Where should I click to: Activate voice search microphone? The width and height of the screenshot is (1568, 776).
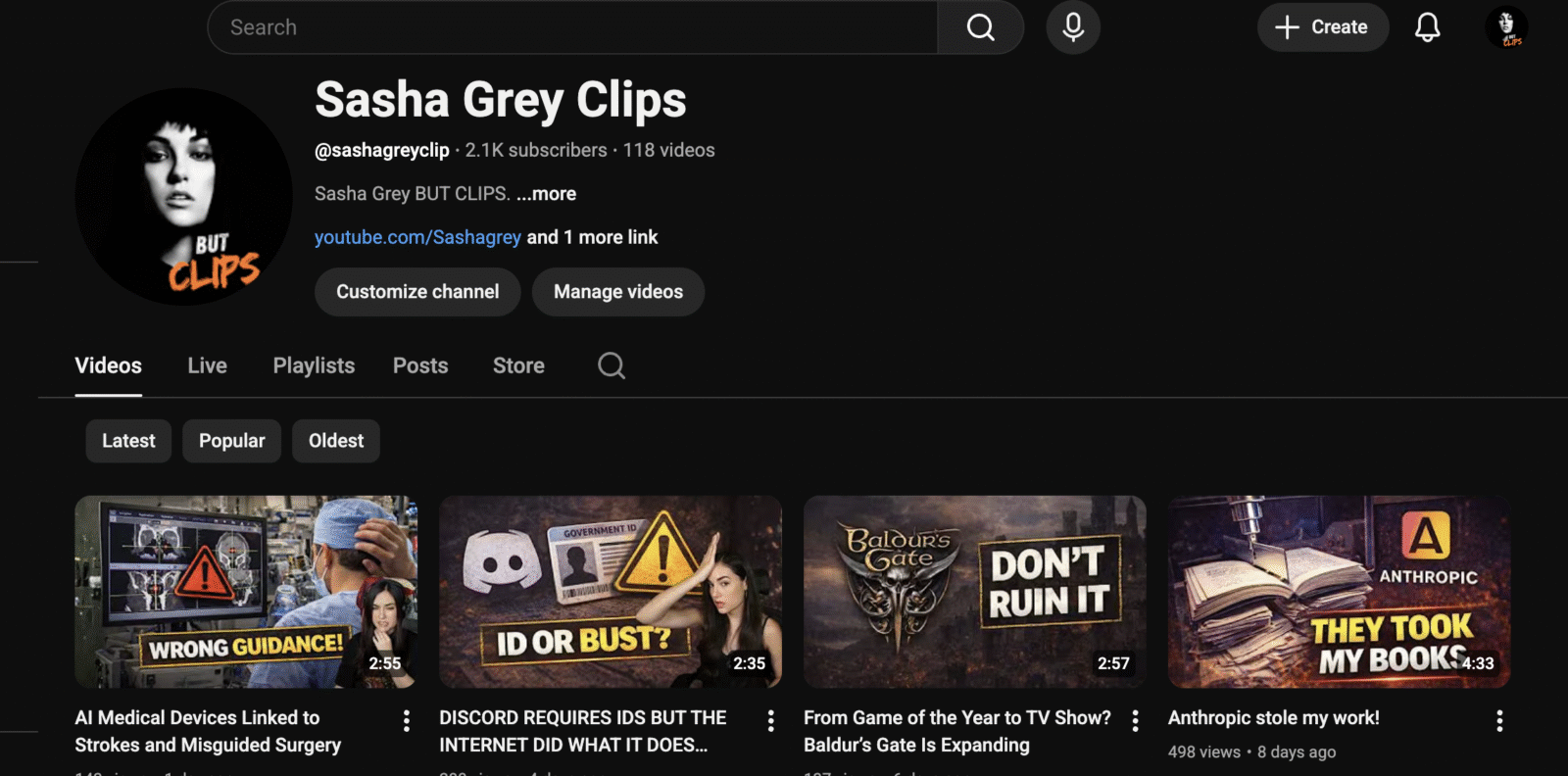(1073, 27)
